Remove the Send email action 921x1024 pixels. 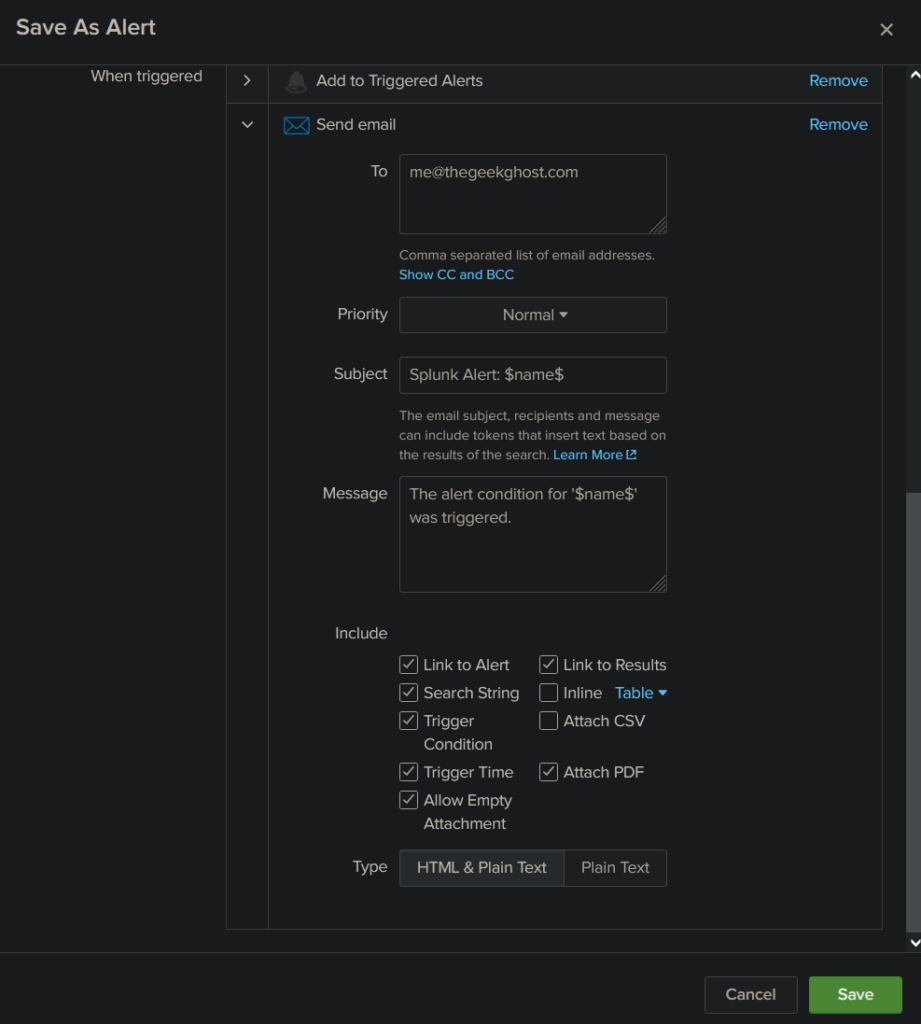838,124
